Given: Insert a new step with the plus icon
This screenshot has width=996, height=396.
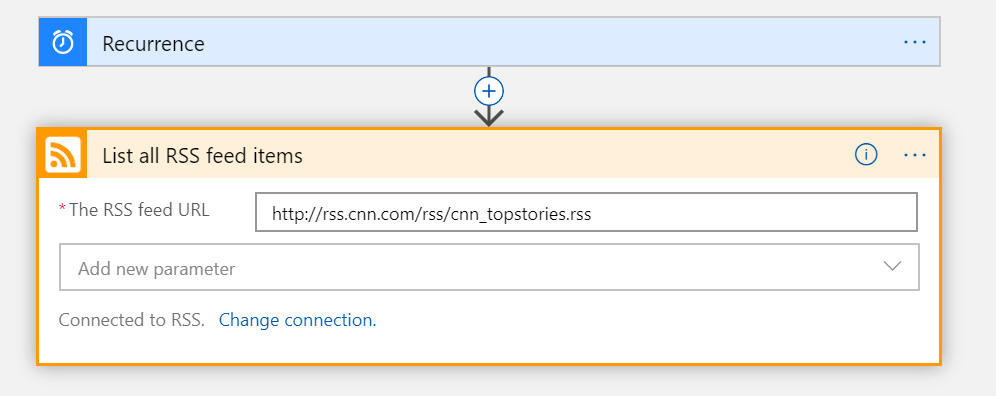Looking at the screenshot, I should [488, 92].
